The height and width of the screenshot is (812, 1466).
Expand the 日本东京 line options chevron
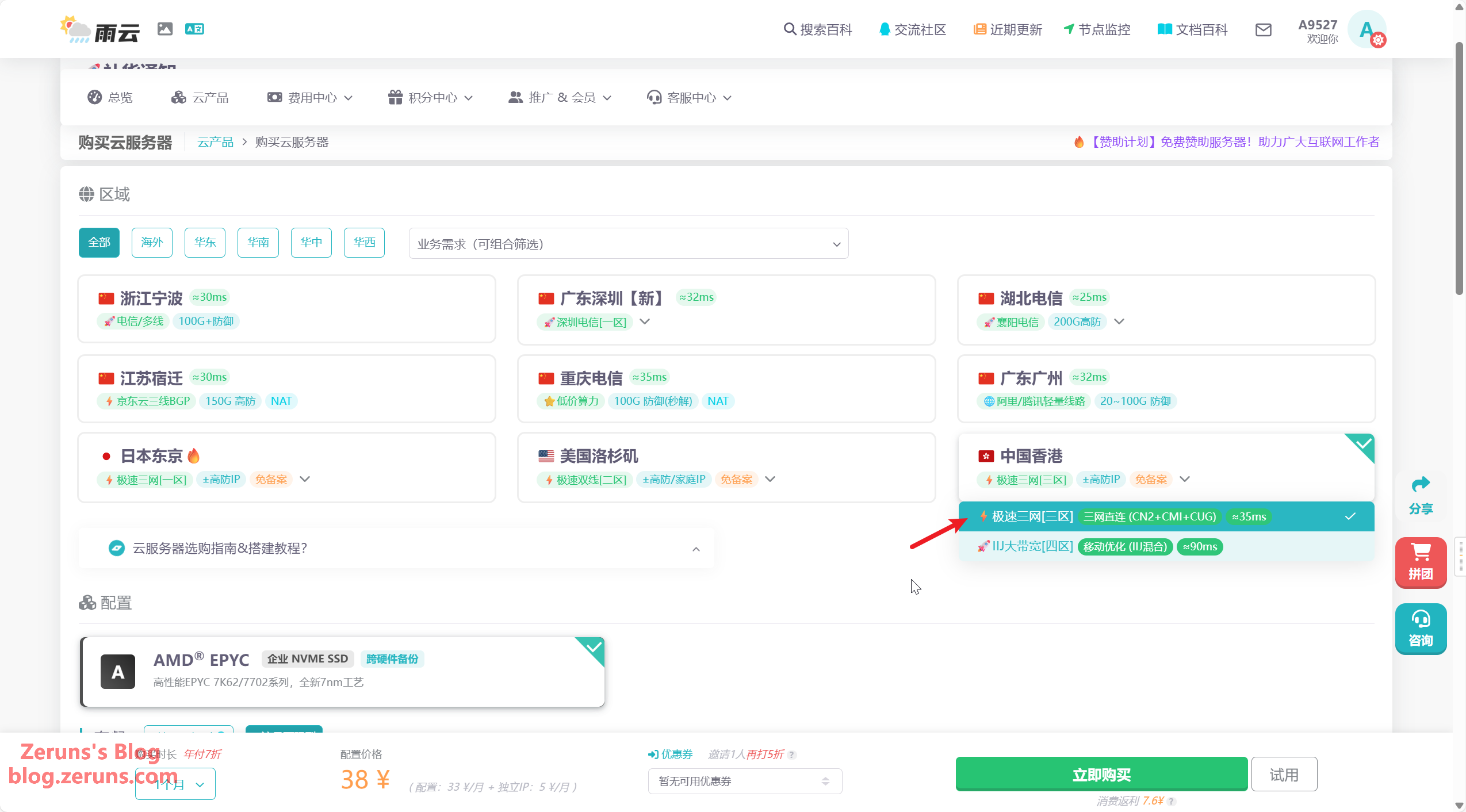305,479
